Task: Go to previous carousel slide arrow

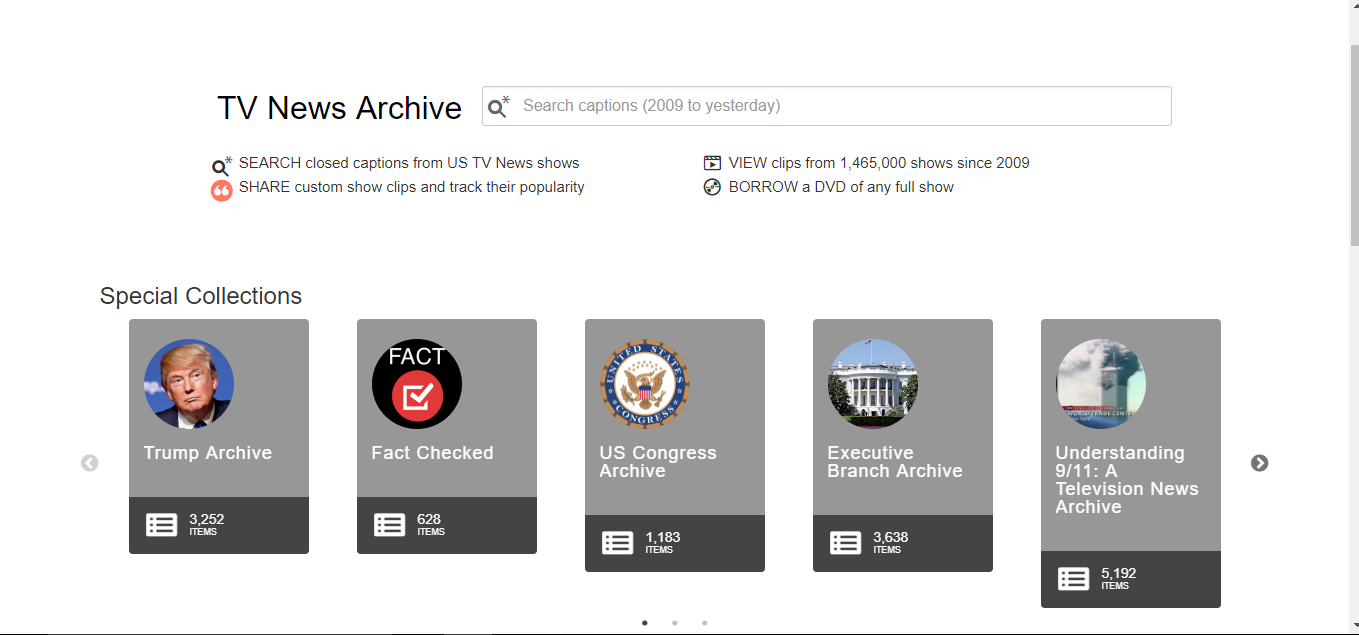Action: point(90,463)
